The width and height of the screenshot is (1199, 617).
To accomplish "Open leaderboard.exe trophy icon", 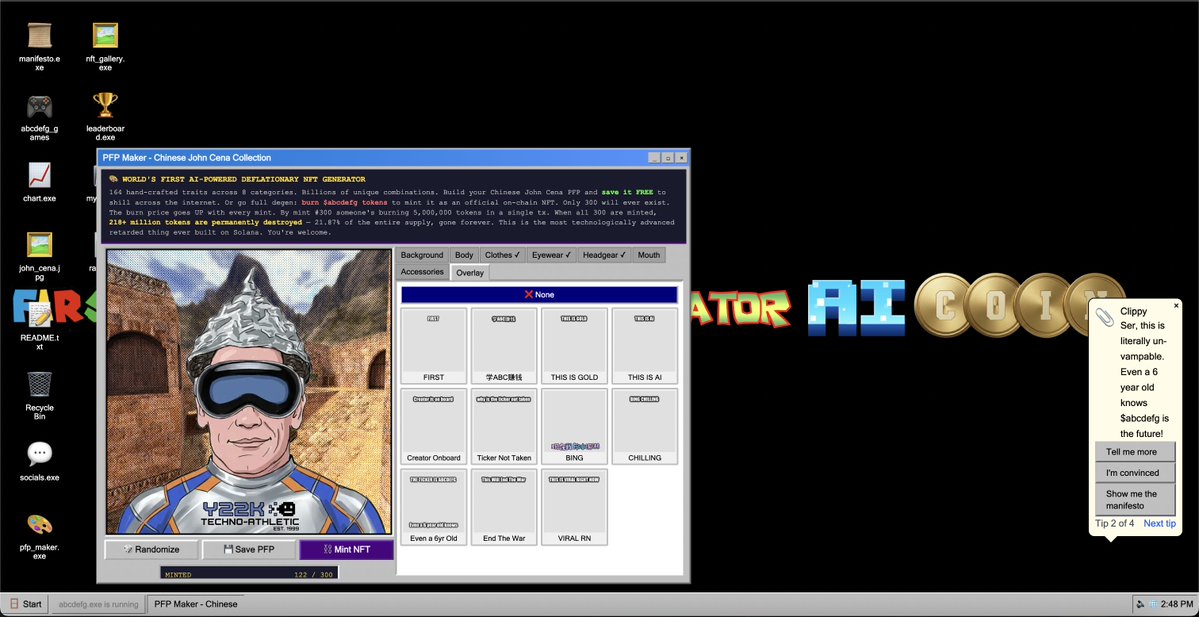I will click(105, 116).
